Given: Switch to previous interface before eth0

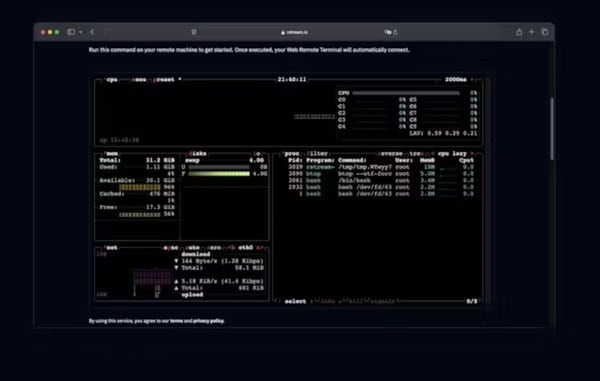Looking at the screenshot, I should pos(232,248).
